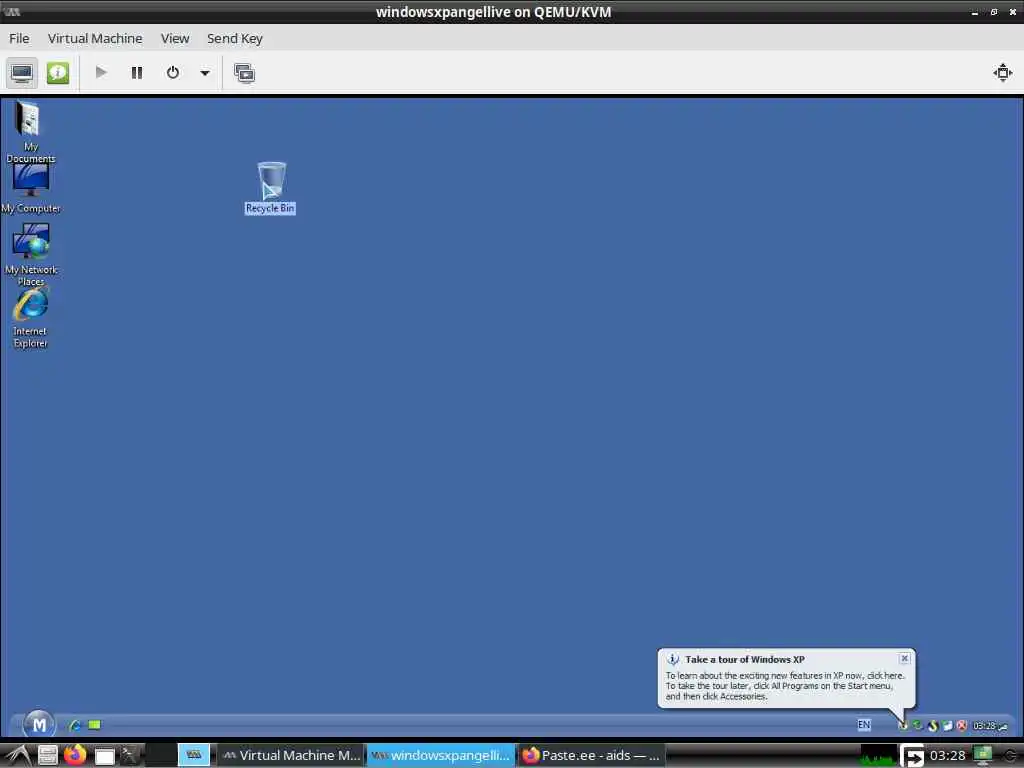Switch the viewer to fullscreen
This screenshot has height=768, width=1024.
pyautogui.click(x=1002, y=72)
